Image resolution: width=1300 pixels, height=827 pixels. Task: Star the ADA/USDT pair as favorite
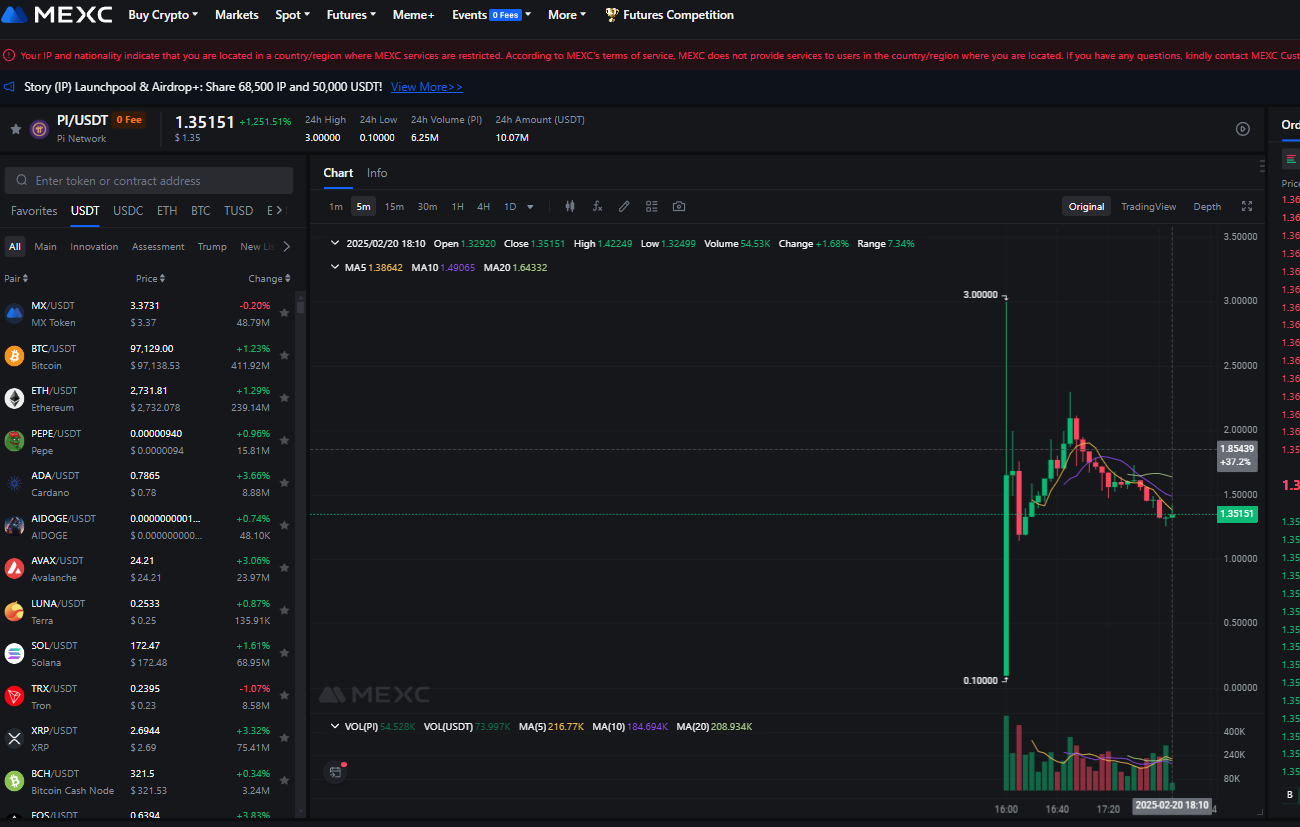[x=284, y=483]
